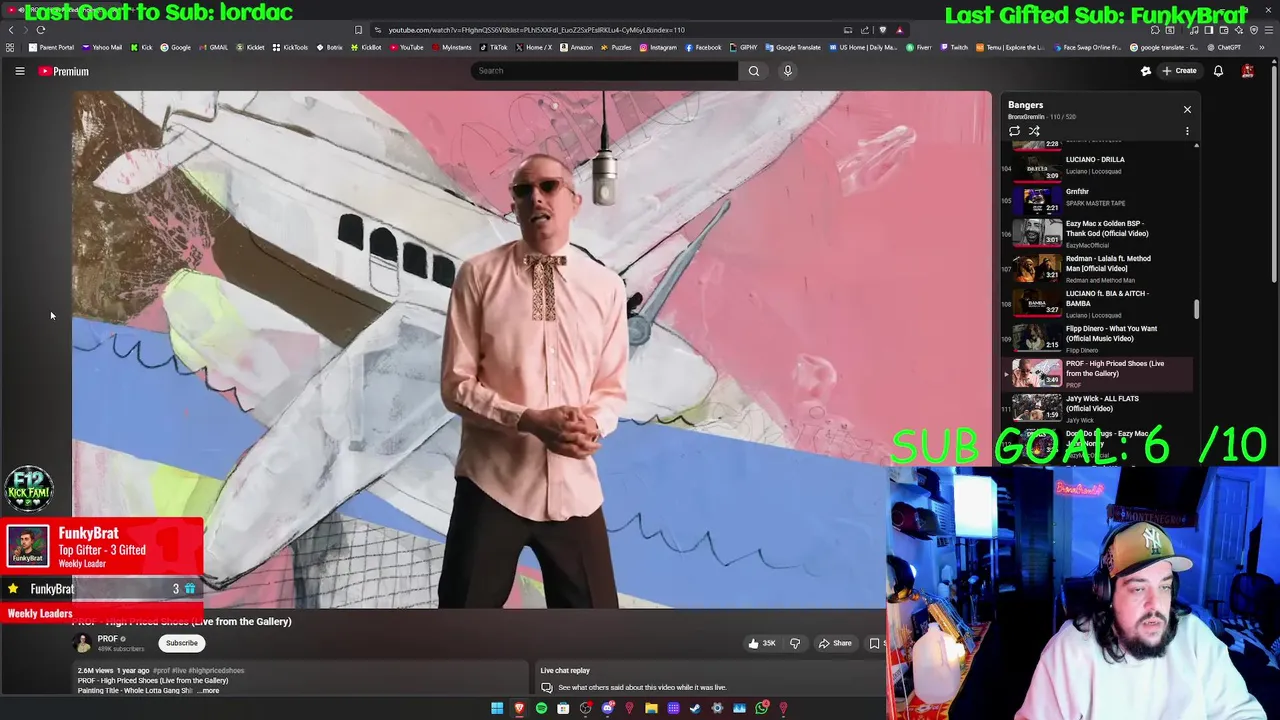The height and width of the screenshot is (720, 1280).
Task: Open Discord from the taskbar
Action: click(x=607, y=709)
